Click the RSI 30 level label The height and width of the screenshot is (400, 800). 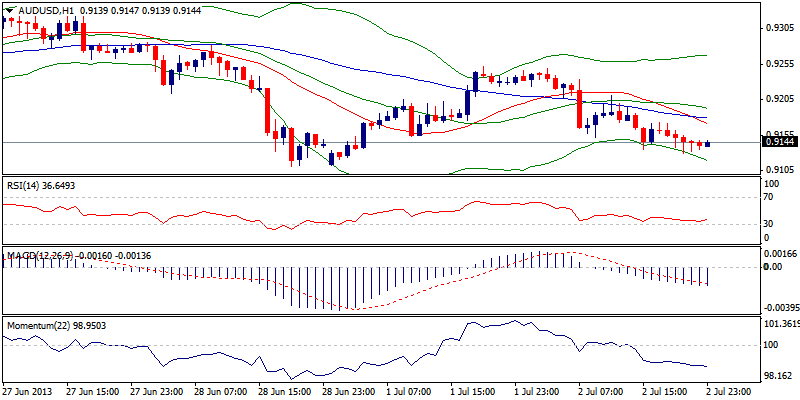click(x=768, y=223)
